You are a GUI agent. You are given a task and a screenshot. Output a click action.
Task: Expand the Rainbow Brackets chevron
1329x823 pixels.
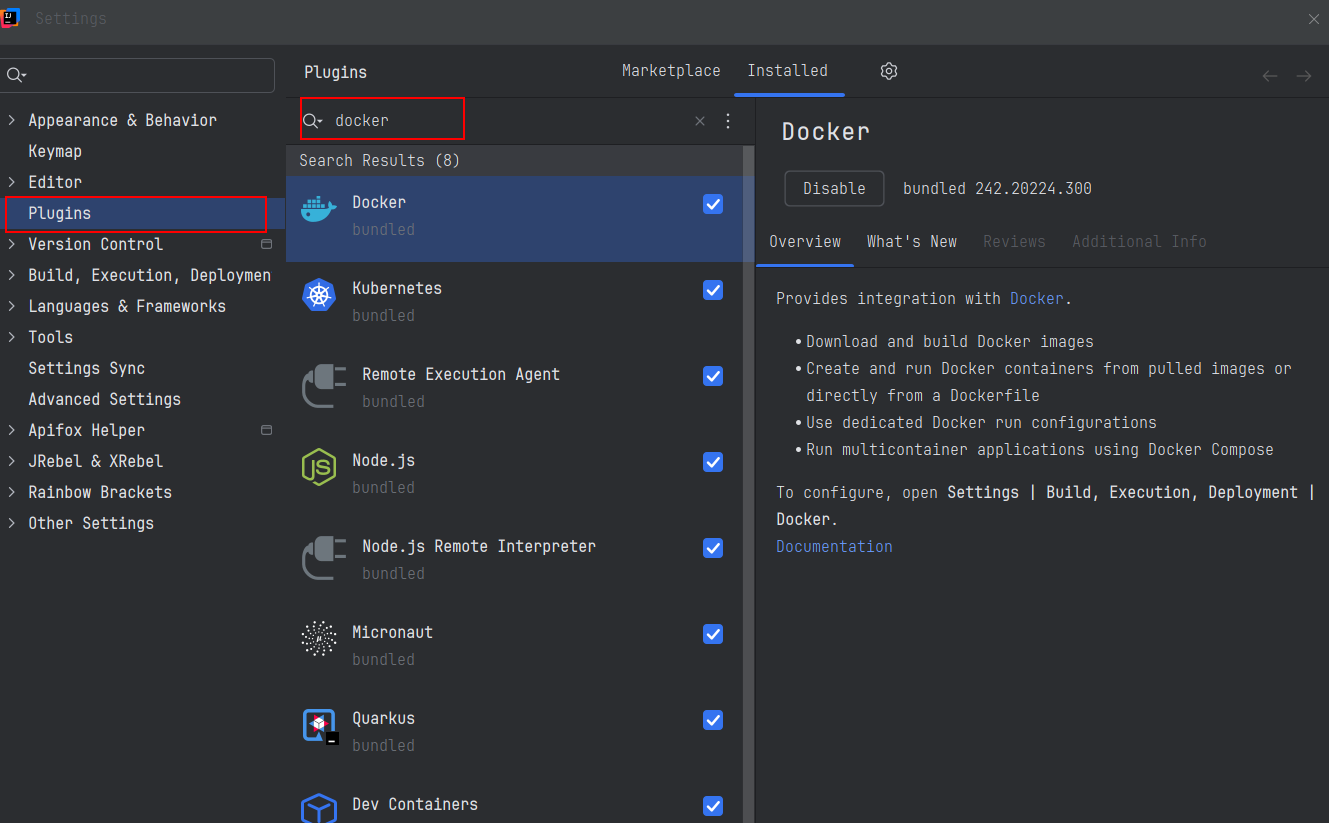pos(12,492)
